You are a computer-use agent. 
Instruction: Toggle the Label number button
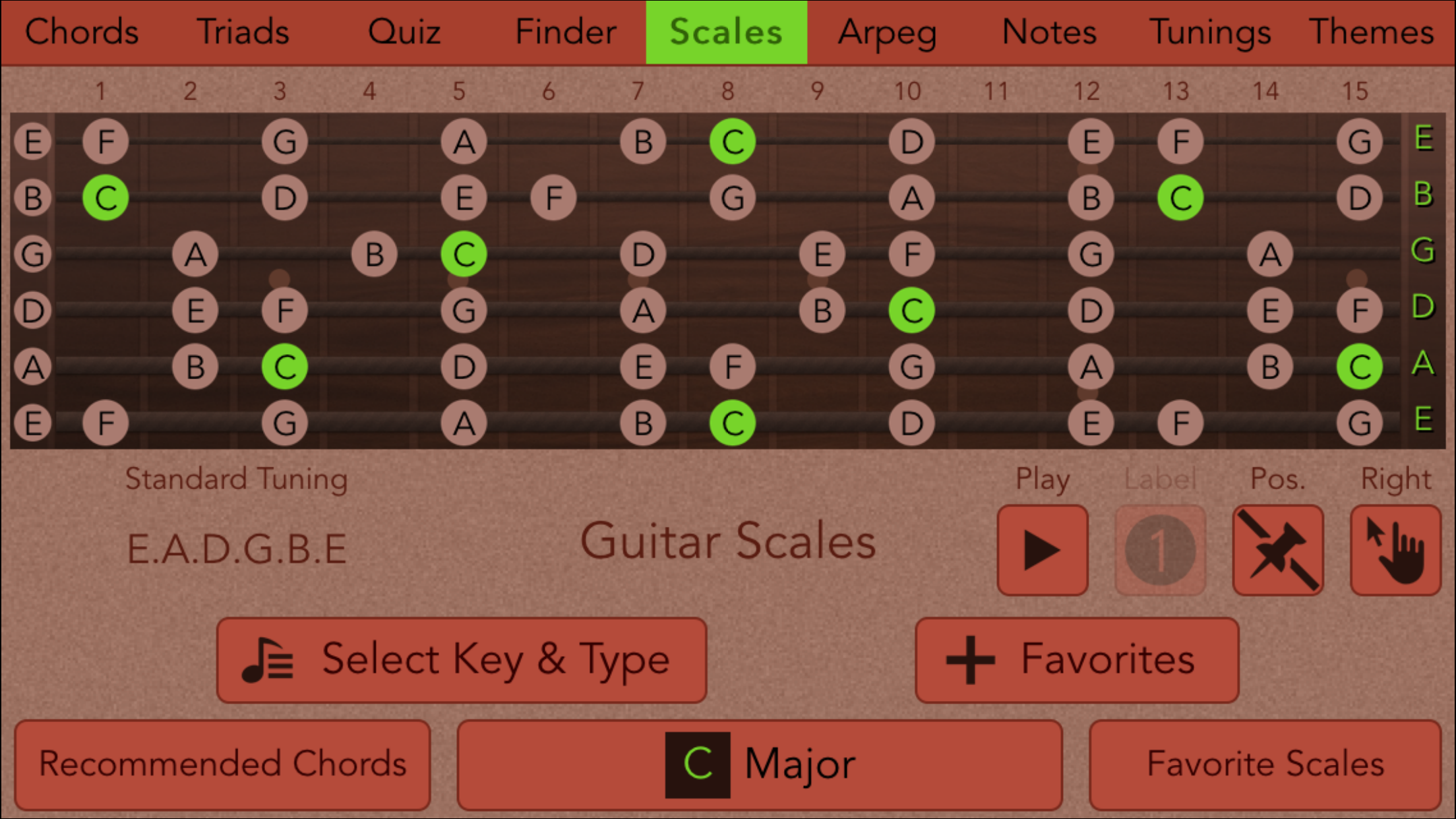coord(1160,551)
